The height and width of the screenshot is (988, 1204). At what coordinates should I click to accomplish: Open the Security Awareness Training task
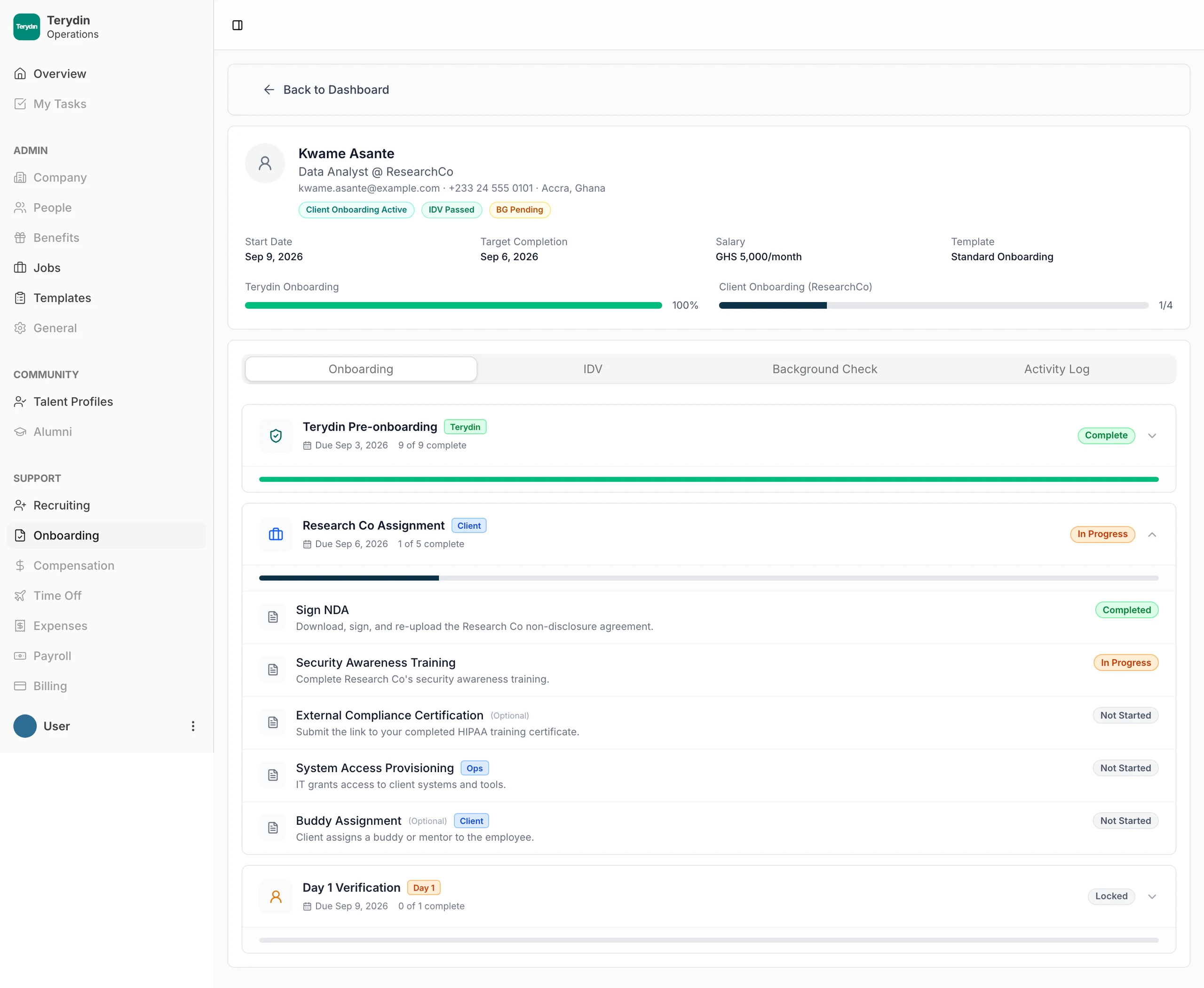click(709, 670)
